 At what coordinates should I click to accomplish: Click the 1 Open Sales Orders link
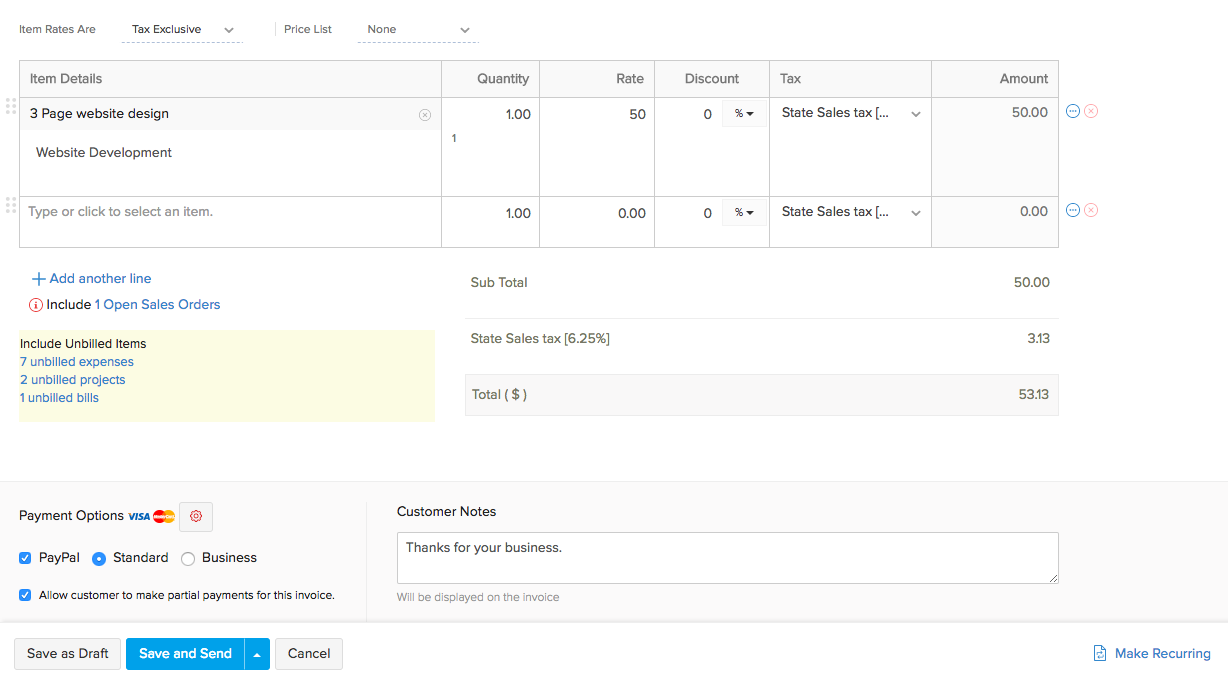(x=157, y=305)
